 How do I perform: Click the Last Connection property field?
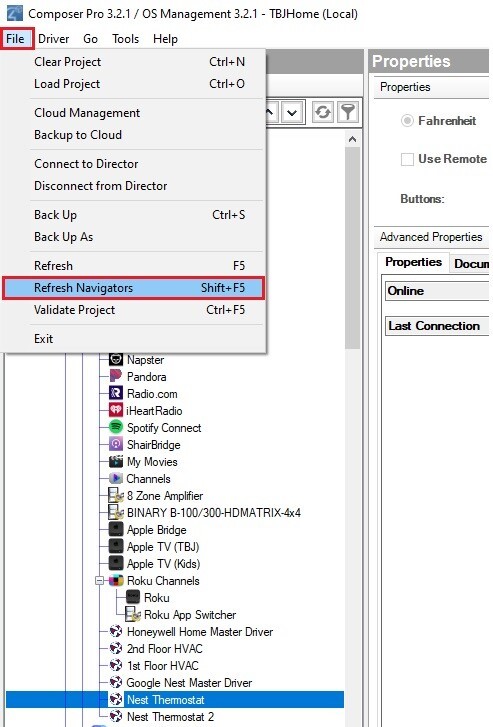[438, 326]
